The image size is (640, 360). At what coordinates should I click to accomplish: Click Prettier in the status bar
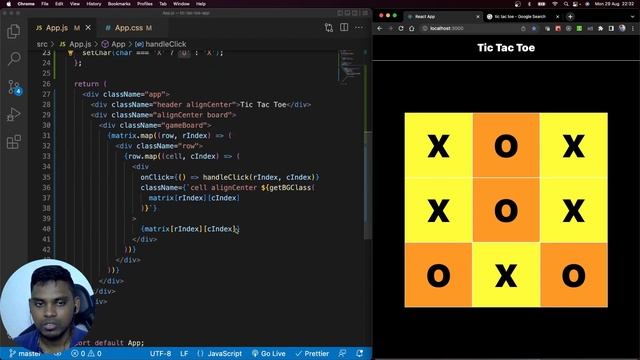tap(312, 353)
